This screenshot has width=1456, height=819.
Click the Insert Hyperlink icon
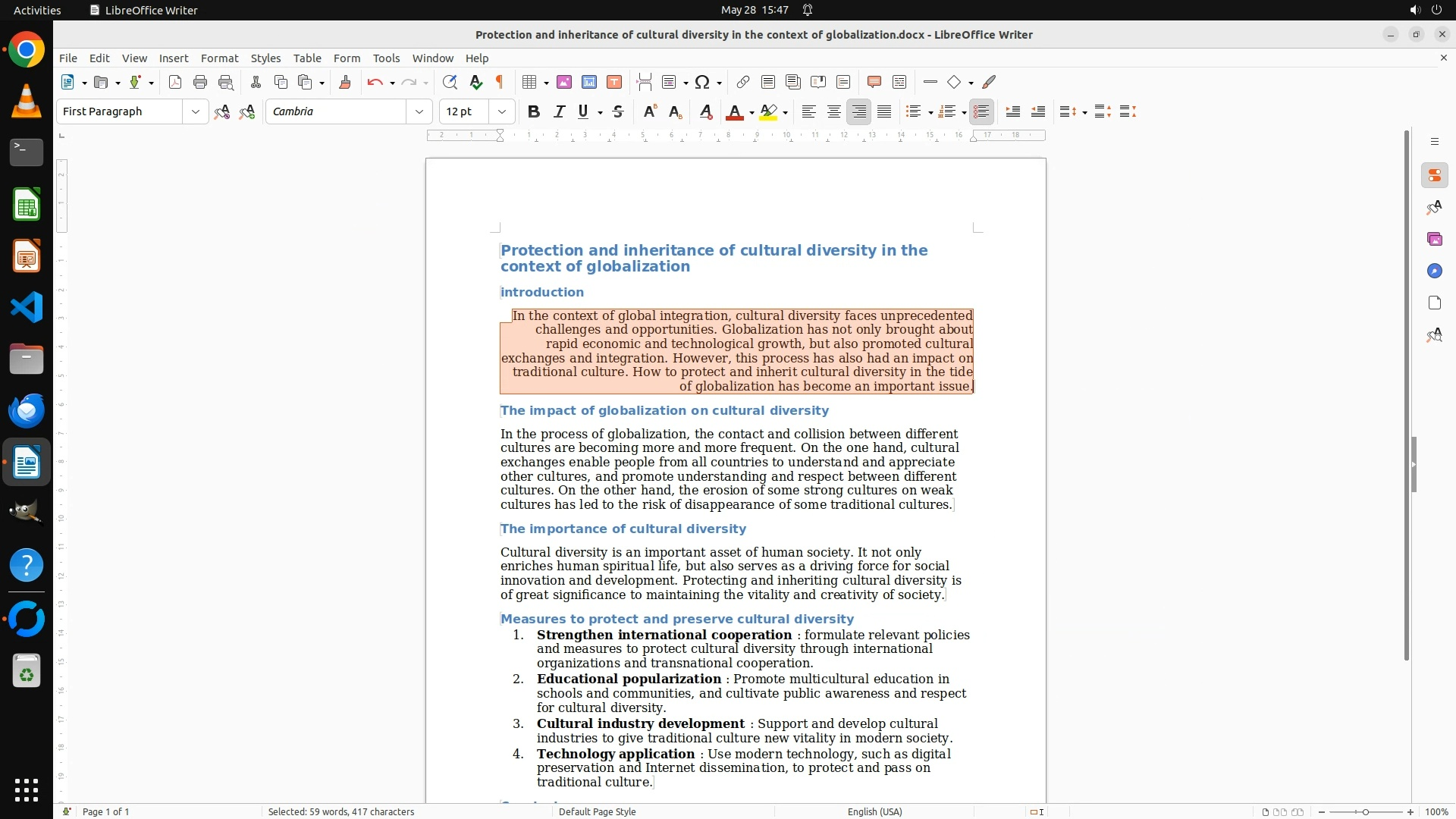tap(743, 82)
